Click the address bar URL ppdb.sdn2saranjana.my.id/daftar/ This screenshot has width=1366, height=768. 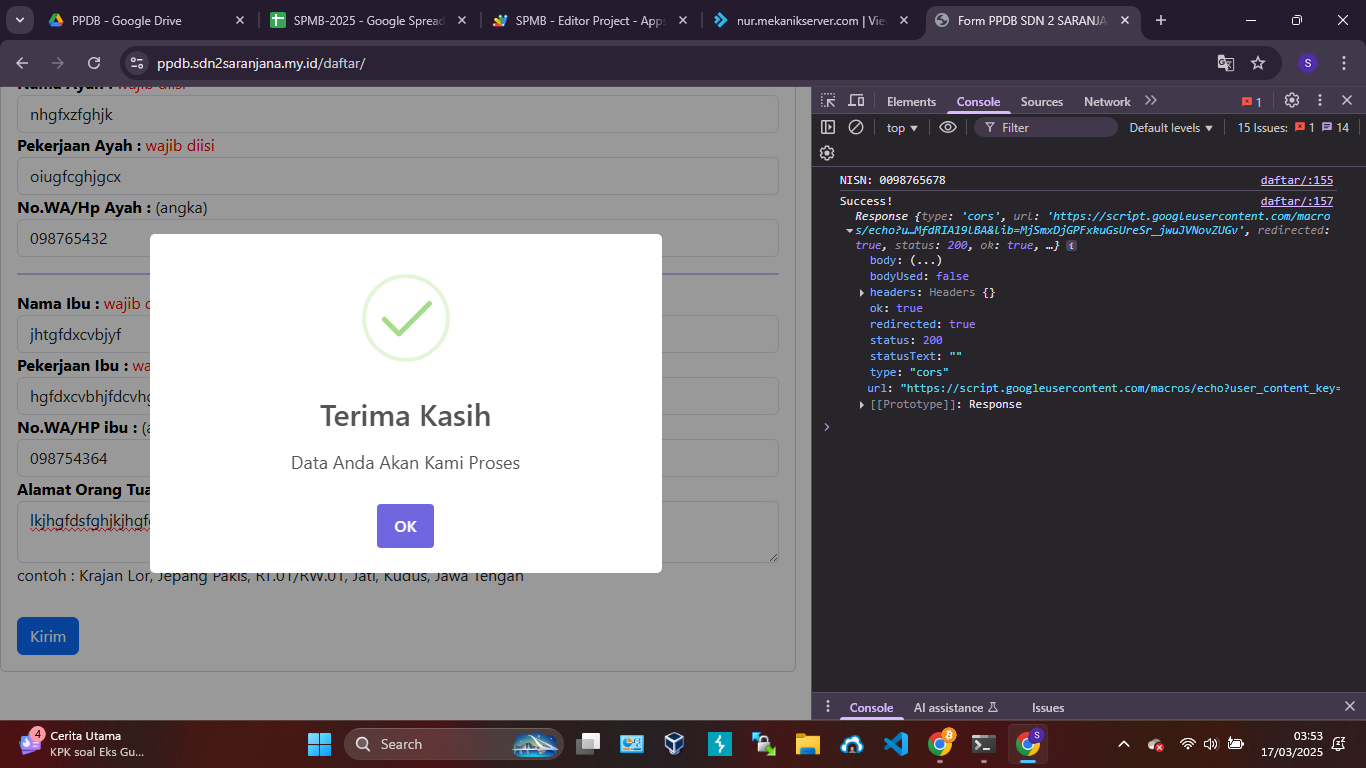(x=261, y=63)
